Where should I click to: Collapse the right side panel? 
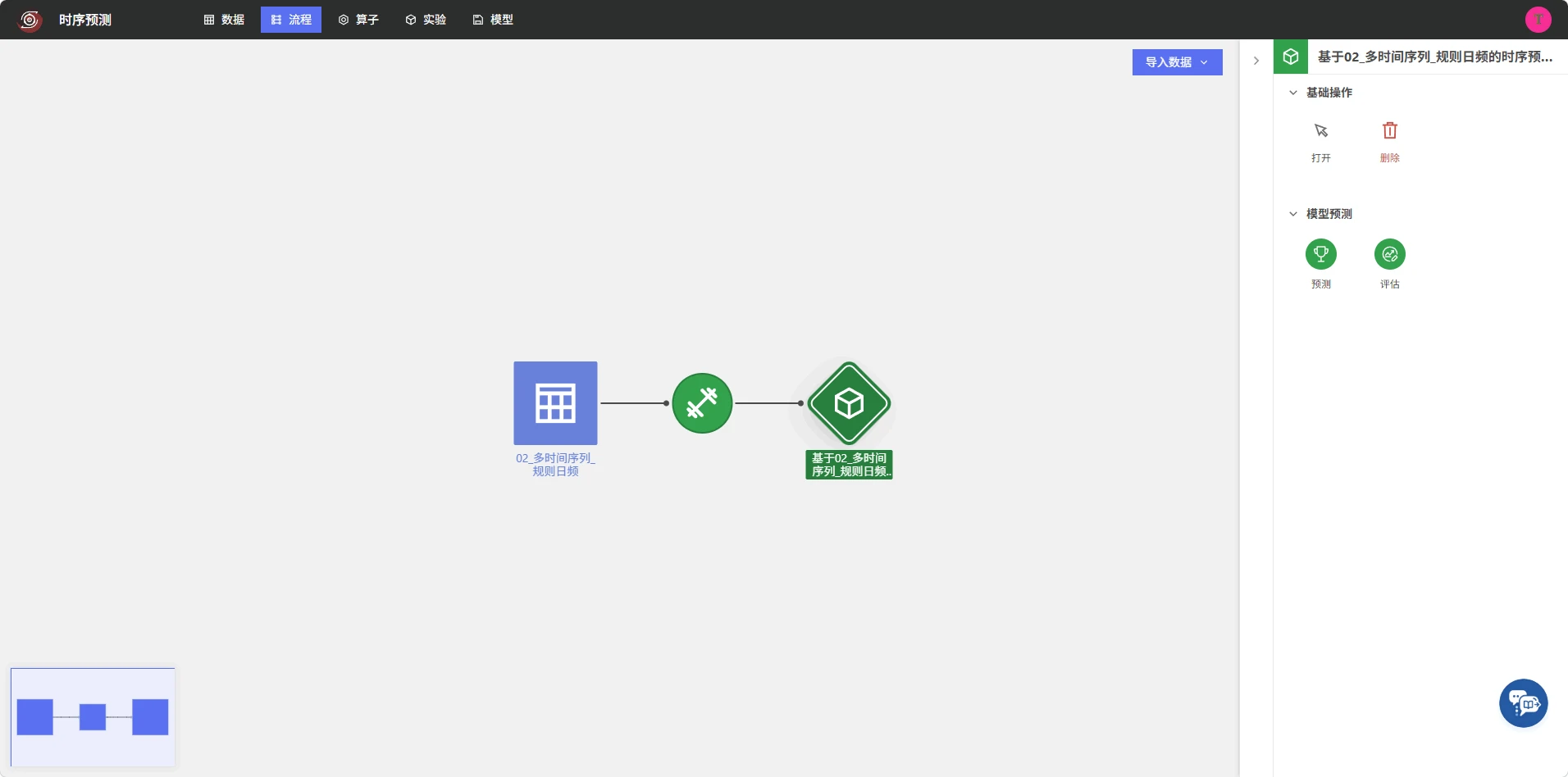(x=1256, y=61)
